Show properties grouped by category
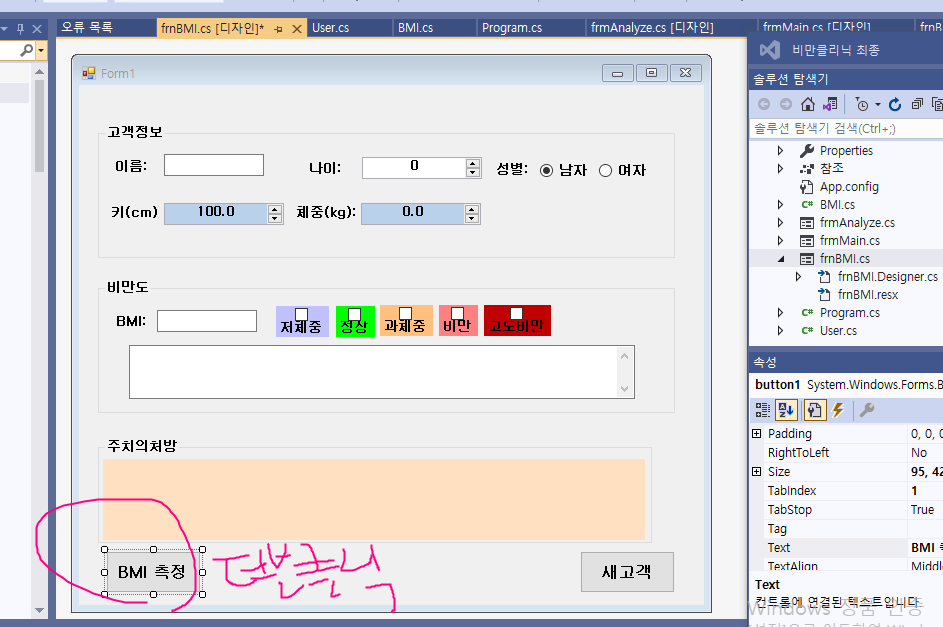The width and height of the screenshot is (943, 627). (763, 410)
